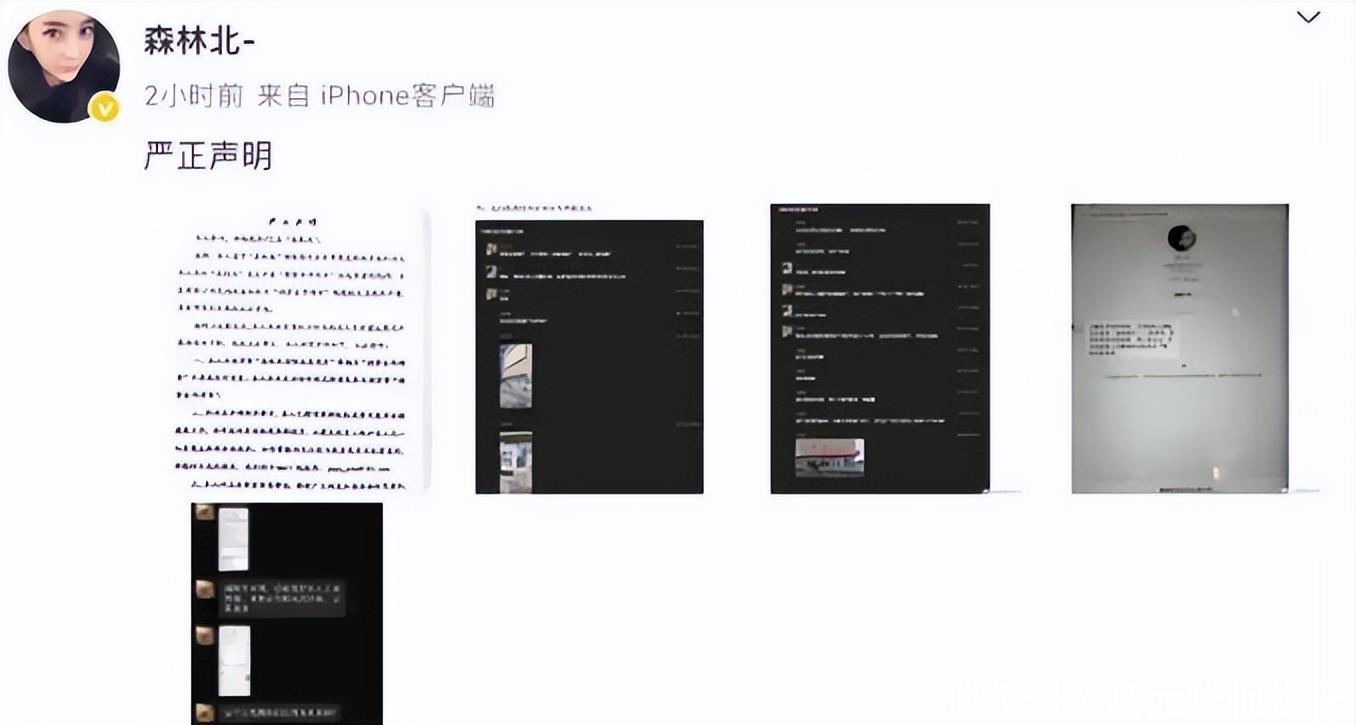Open third dark chat screenshot thumbnail
Image resolution: width=1356 pixels, height=725 pixels.
click(880, 349)
